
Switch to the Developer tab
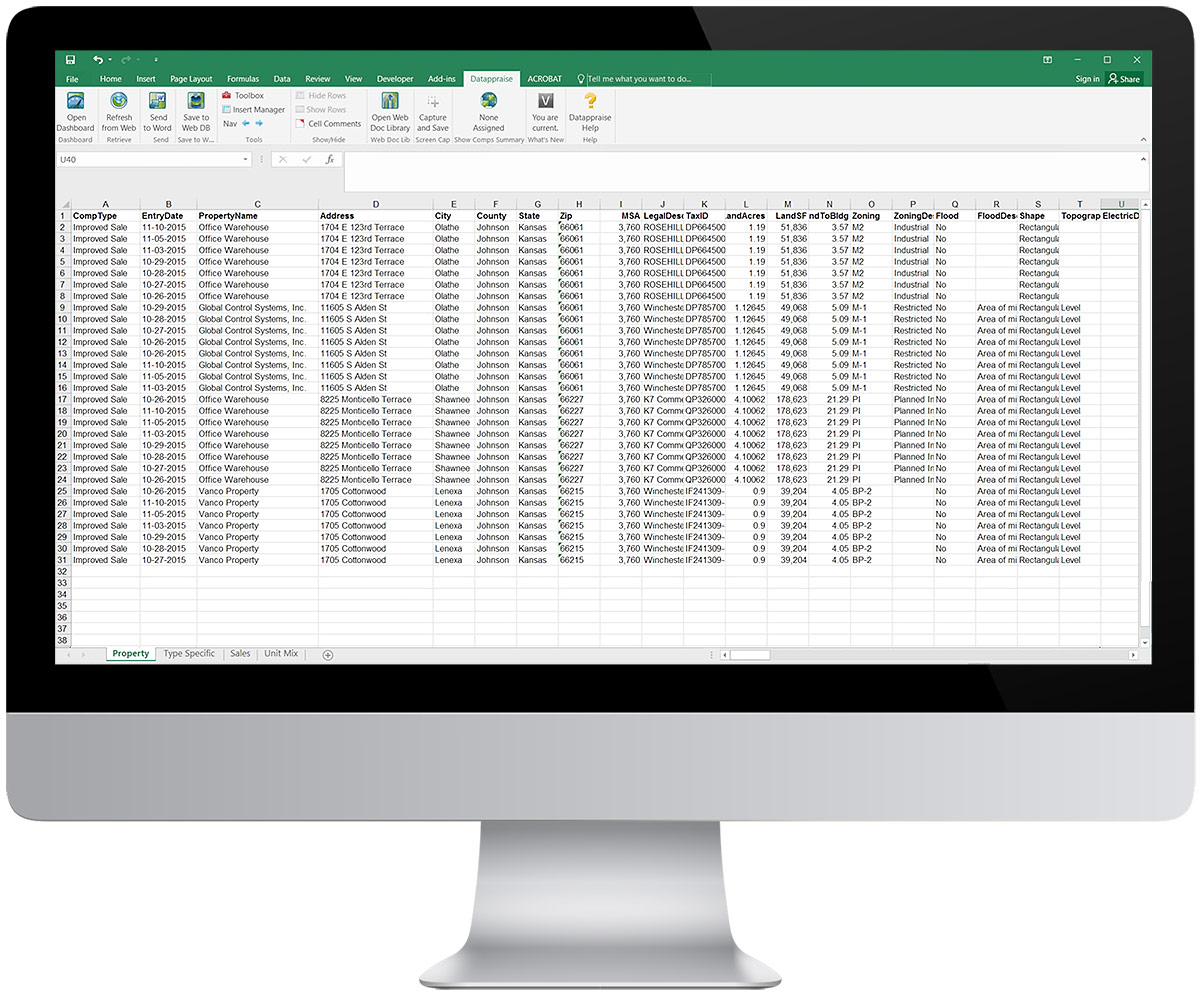(x=395, y=79)
